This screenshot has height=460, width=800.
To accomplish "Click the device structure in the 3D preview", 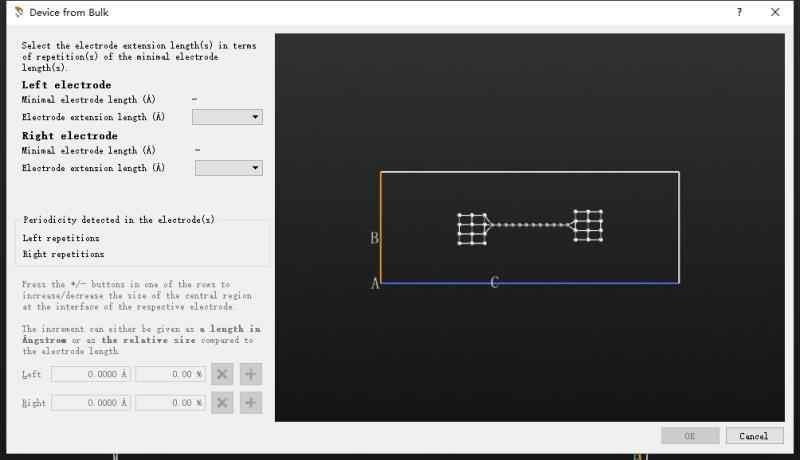I will tap(530, 226).
